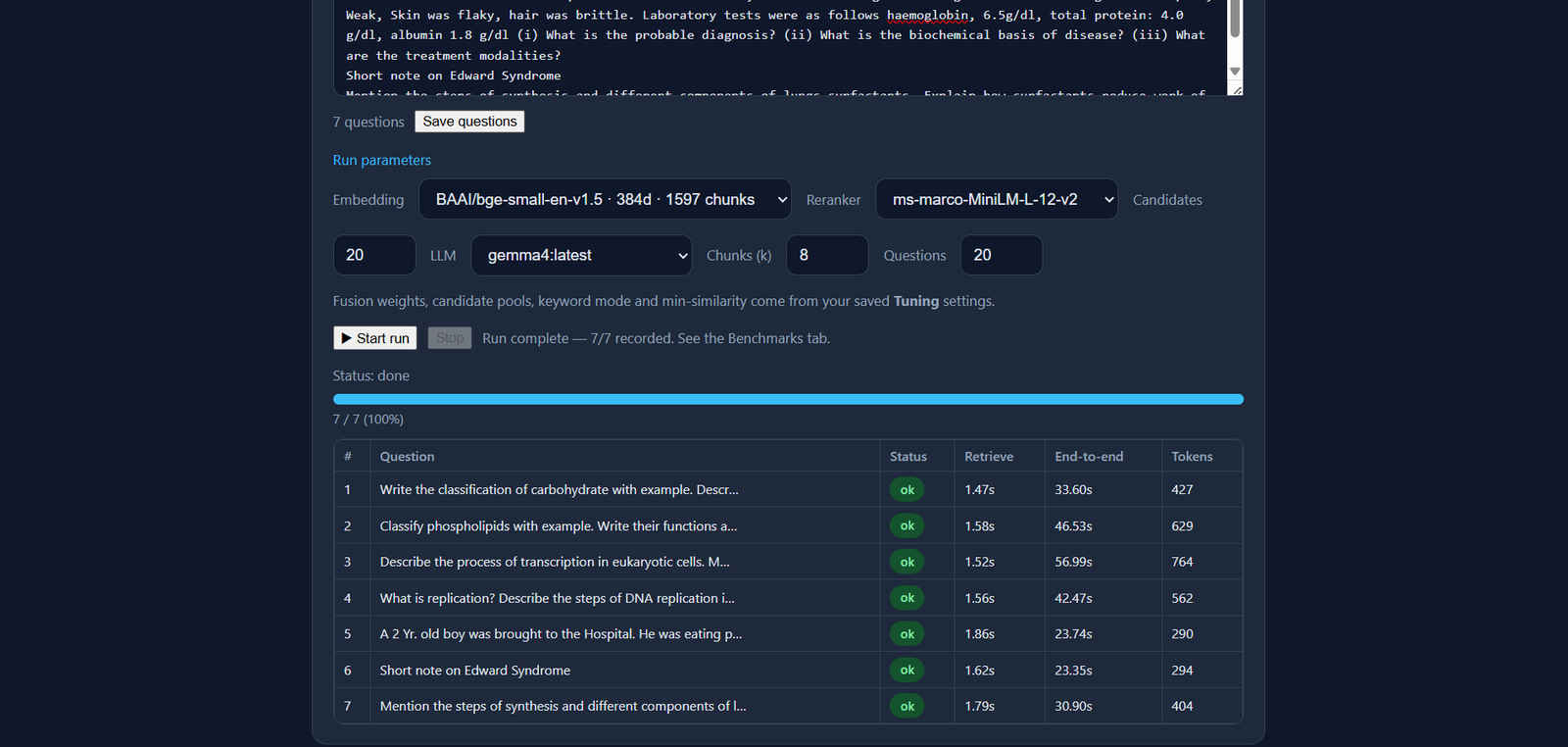
Task: Open the LLM gemma4:latest dropdown
Action: coord(581,255)
